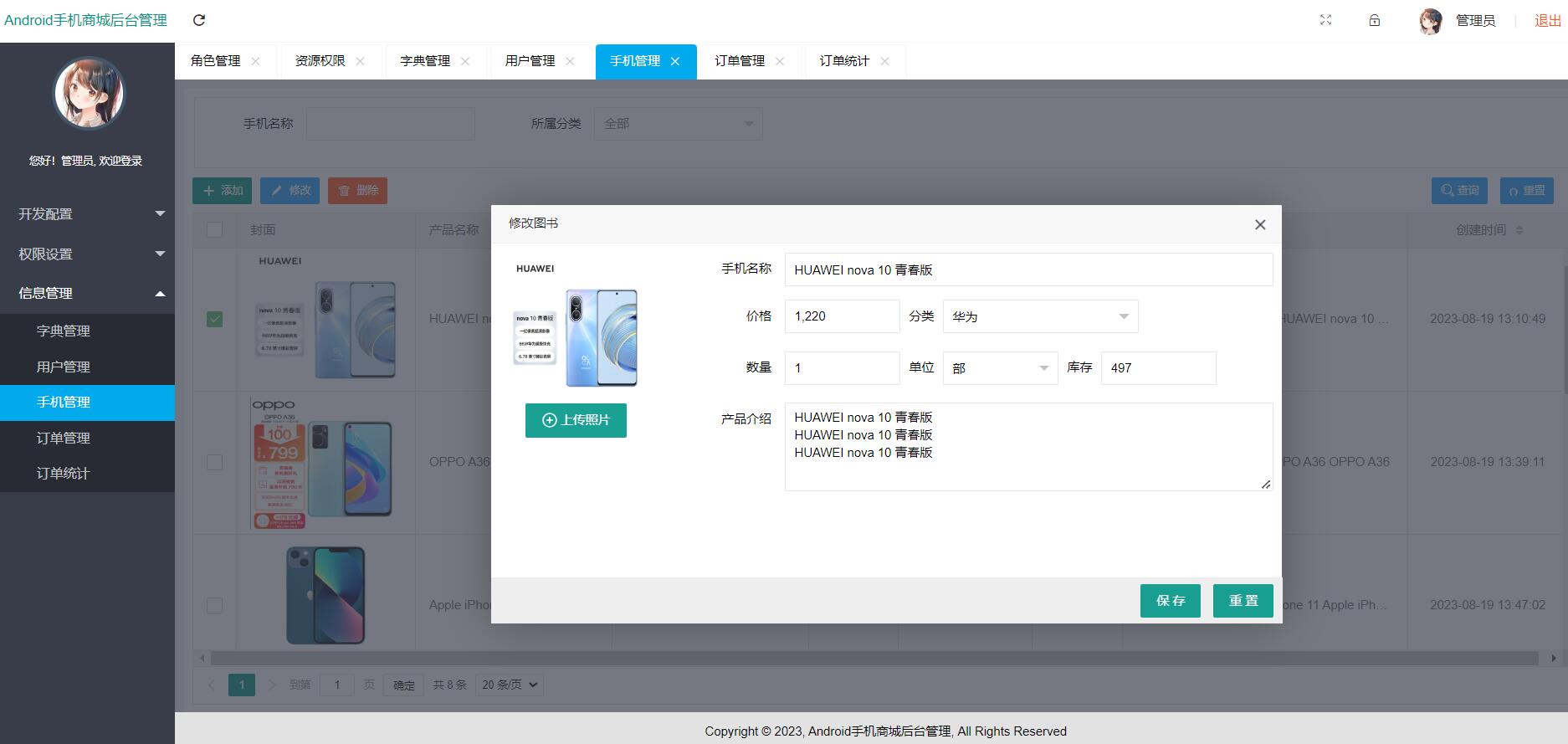Click the 产品介绍 text area
1568x744 pixels.
pos(1028,447)
